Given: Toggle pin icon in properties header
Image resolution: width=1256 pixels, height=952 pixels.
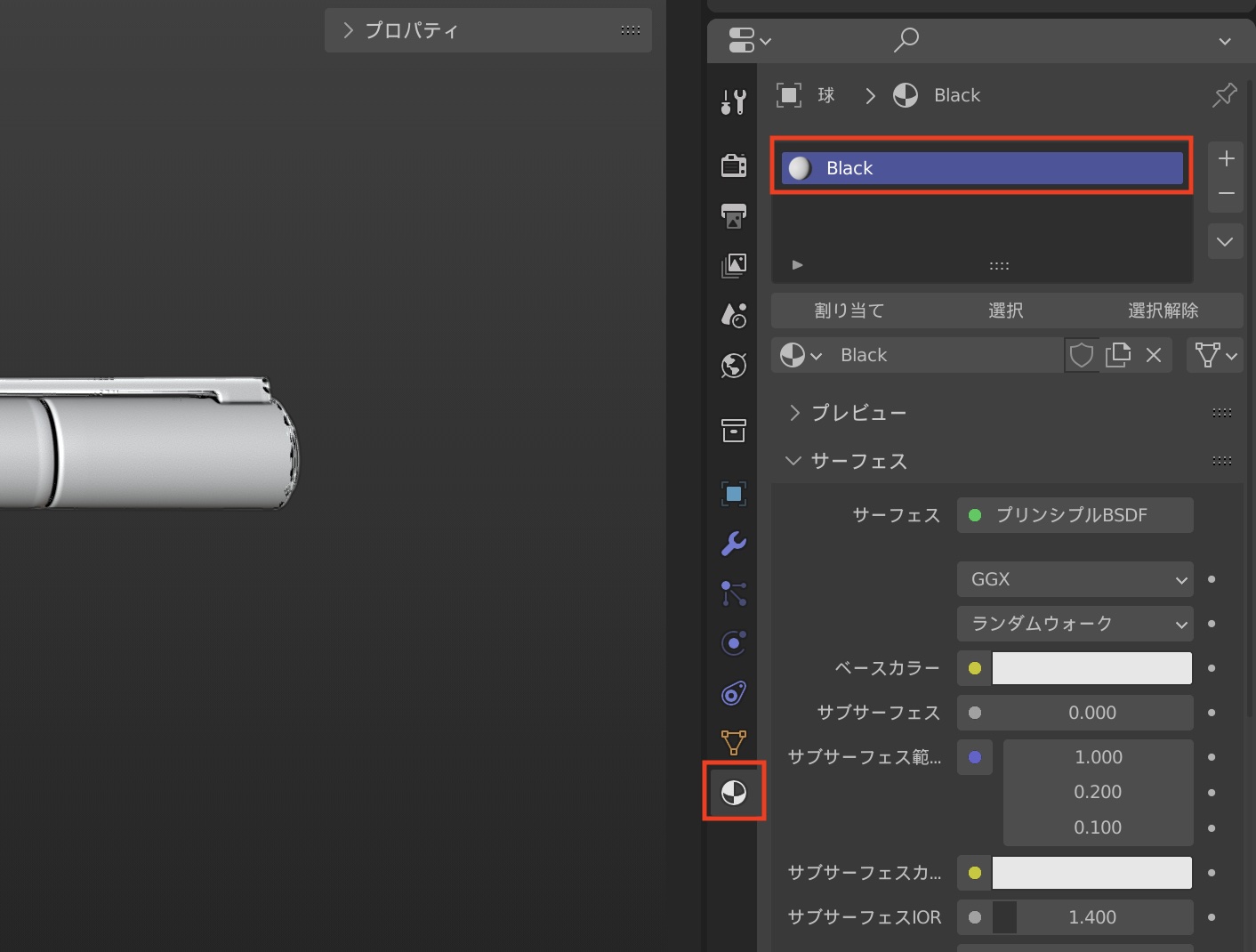Looking at the screenshot, I should [1224, 95].
